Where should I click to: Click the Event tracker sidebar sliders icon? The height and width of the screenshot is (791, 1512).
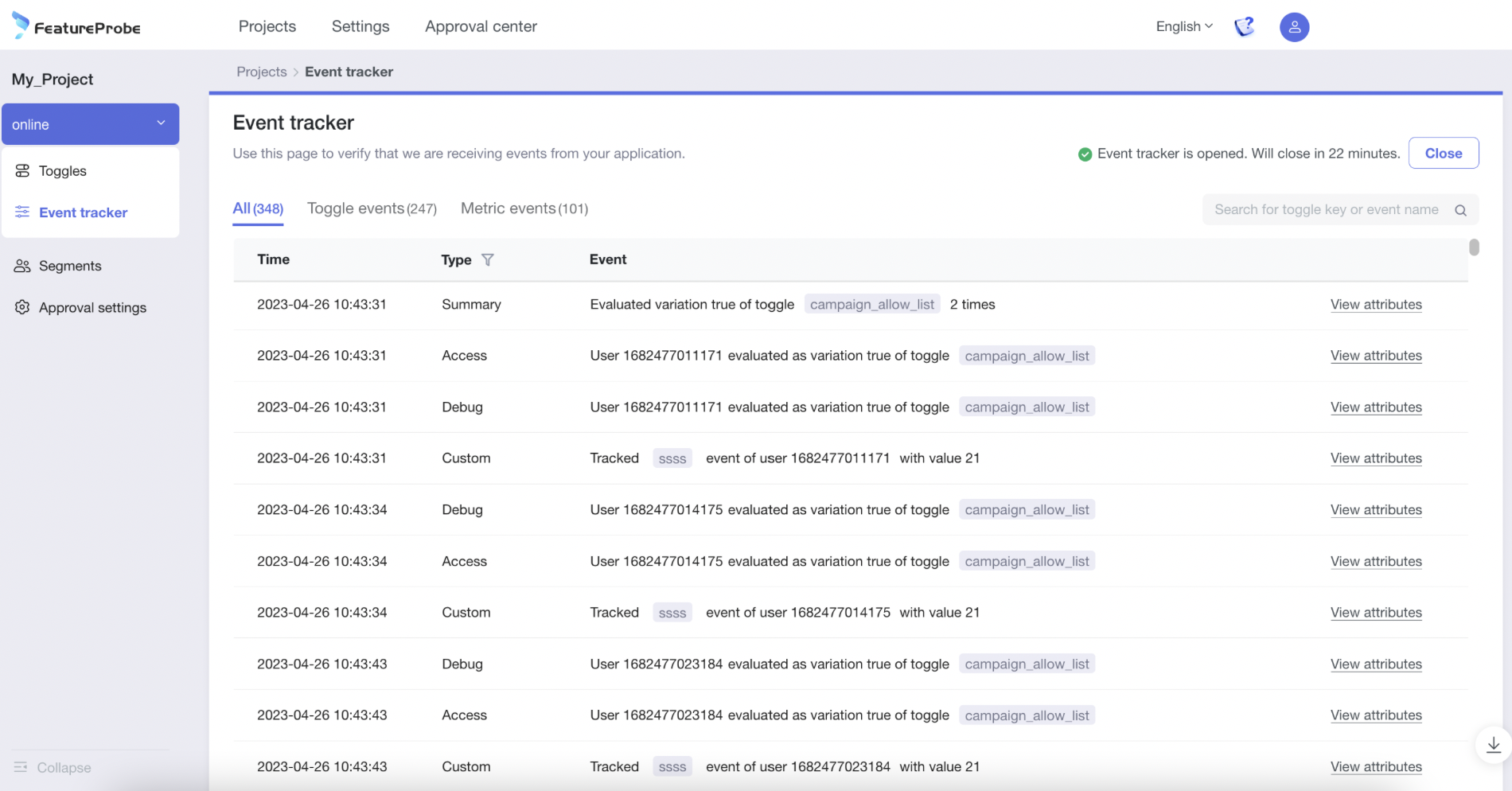click(22, 212)
